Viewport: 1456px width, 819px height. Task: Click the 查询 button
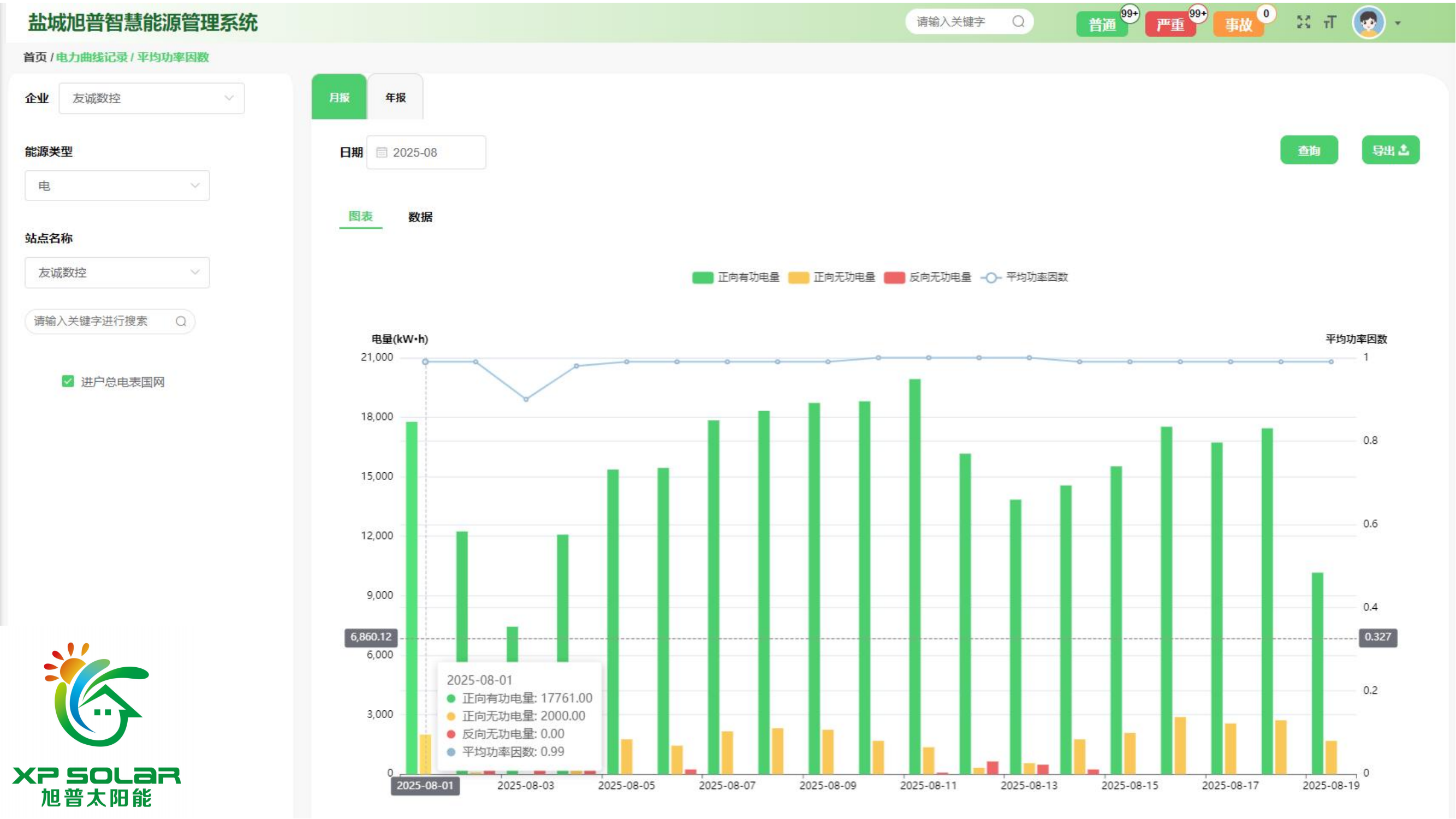point(1309,150)
